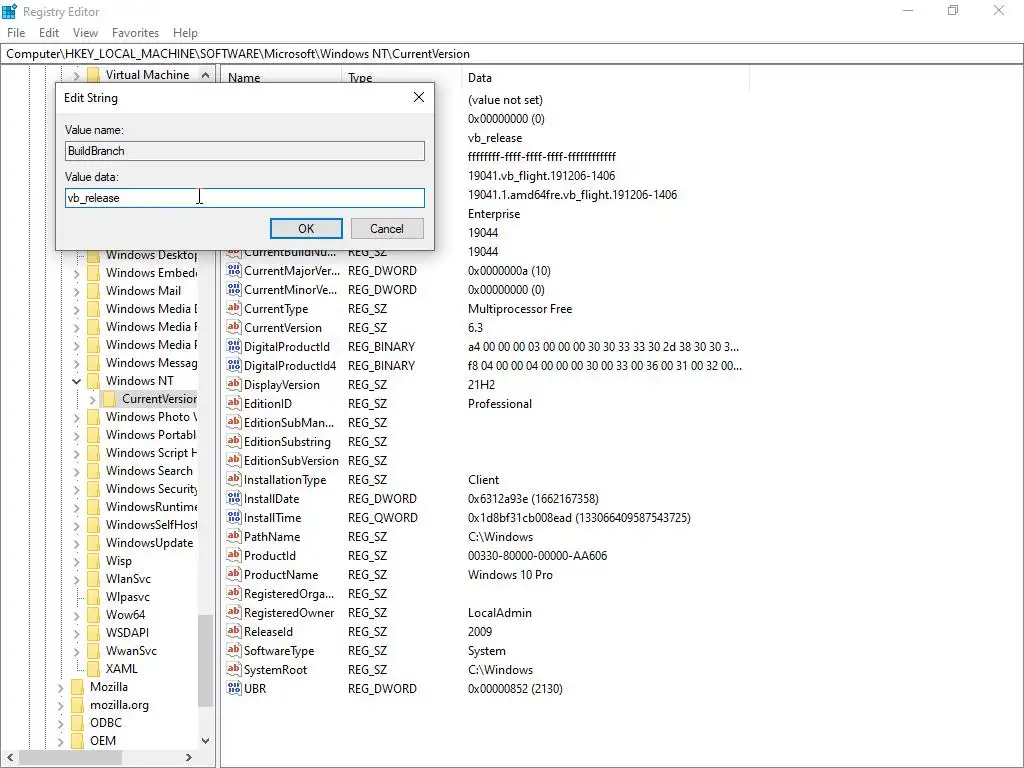Viewport: 1024px width, 768px height.
Task: Click the registry path address bar
Action: pos(512,54)
